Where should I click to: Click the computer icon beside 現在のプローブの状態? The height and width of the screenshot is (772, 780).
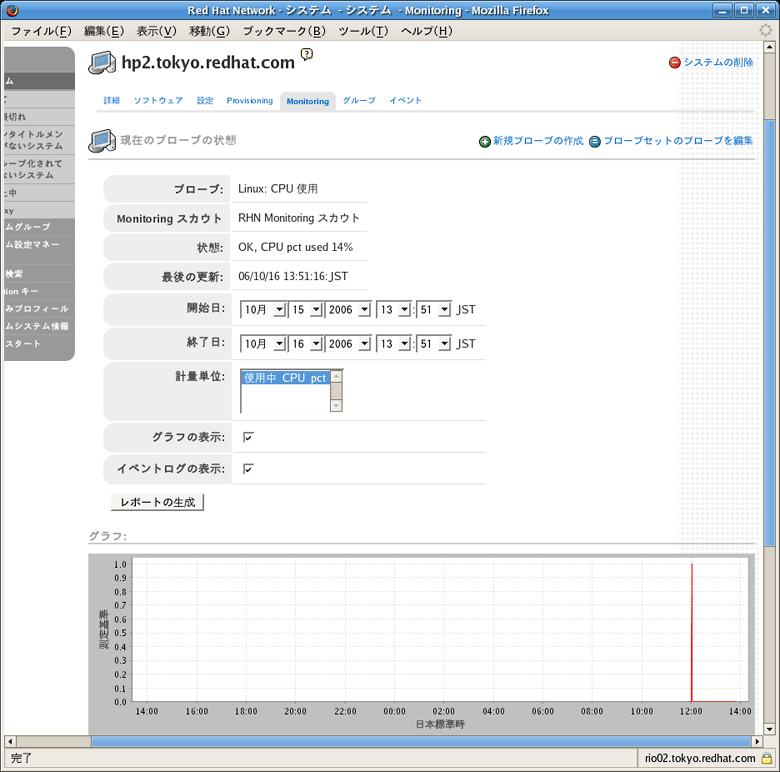(x=102, y=141)
